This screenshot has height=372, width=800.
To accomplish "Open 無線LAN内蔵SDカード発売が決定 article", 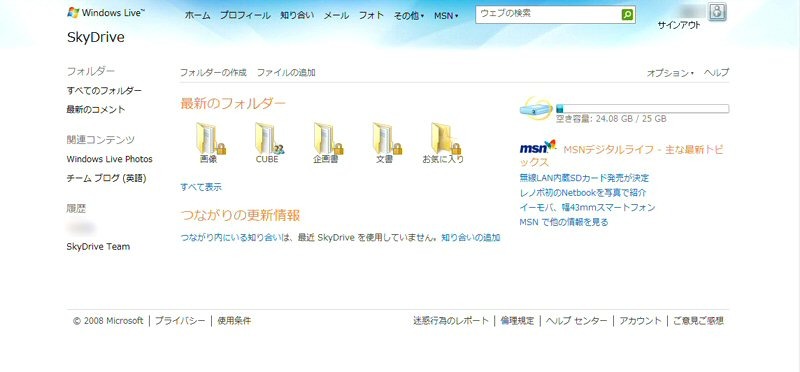I will click(x=584, y=178).
